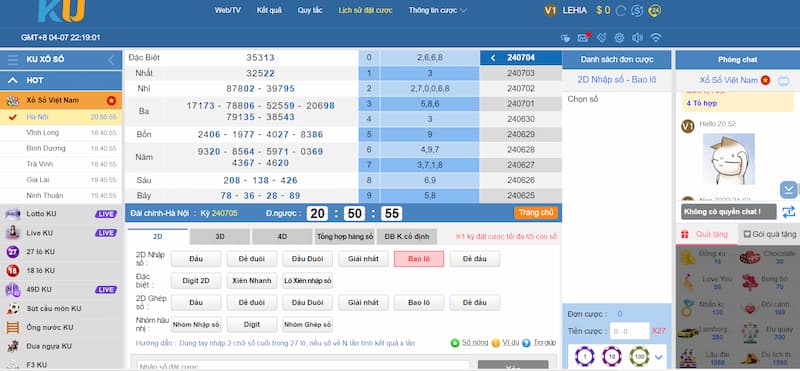Switch chat room with swap arrows icon
This screenshot has width=800, height=371.
[x=789, y=211]
